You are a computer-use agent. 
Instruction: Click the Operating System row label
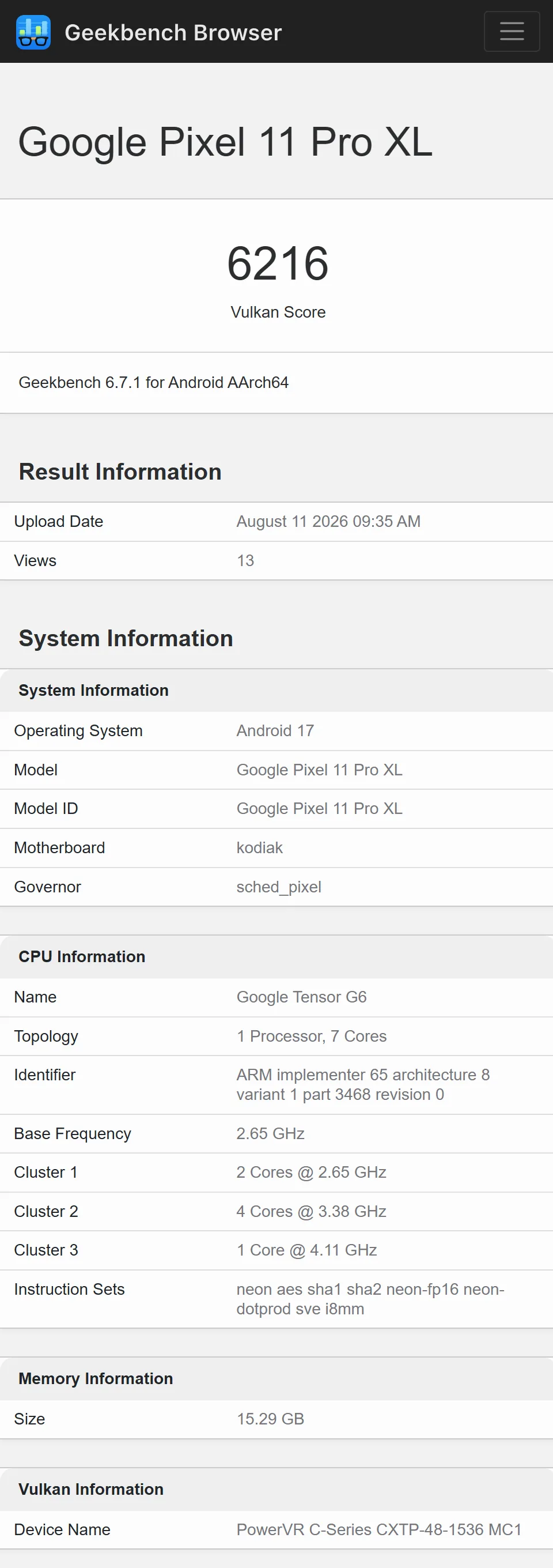pyautogui.click(x=78, y=730)
